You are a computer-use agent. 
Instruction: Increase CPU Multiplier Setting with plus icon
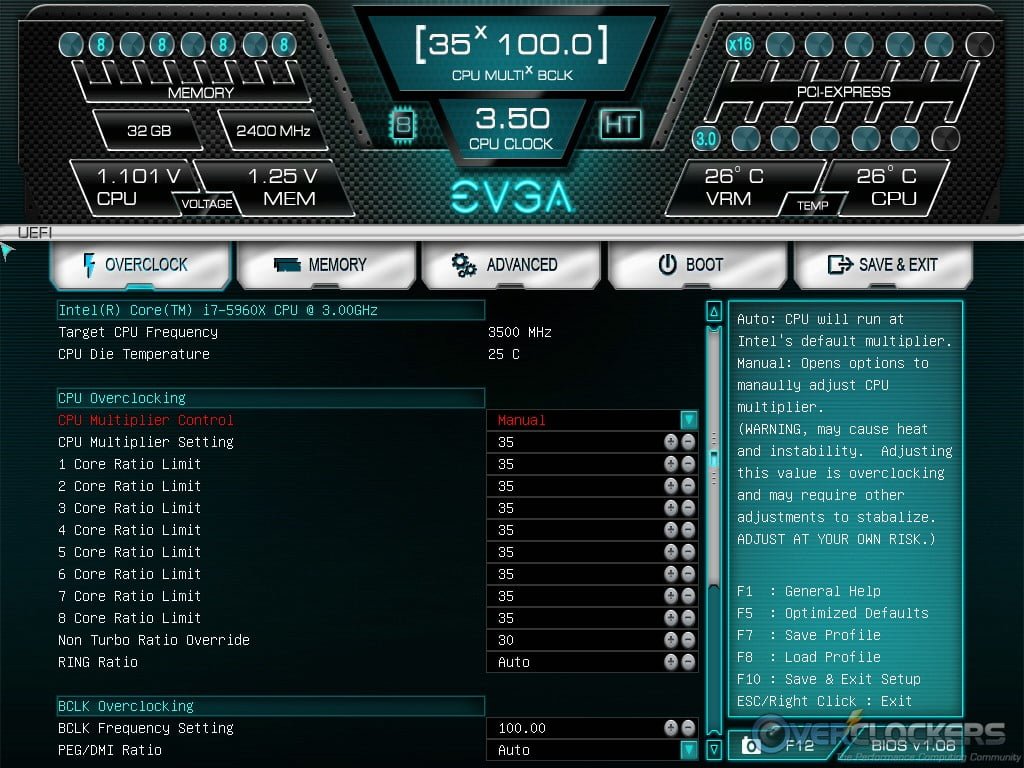pyautogui.click(x=671, y=442)
